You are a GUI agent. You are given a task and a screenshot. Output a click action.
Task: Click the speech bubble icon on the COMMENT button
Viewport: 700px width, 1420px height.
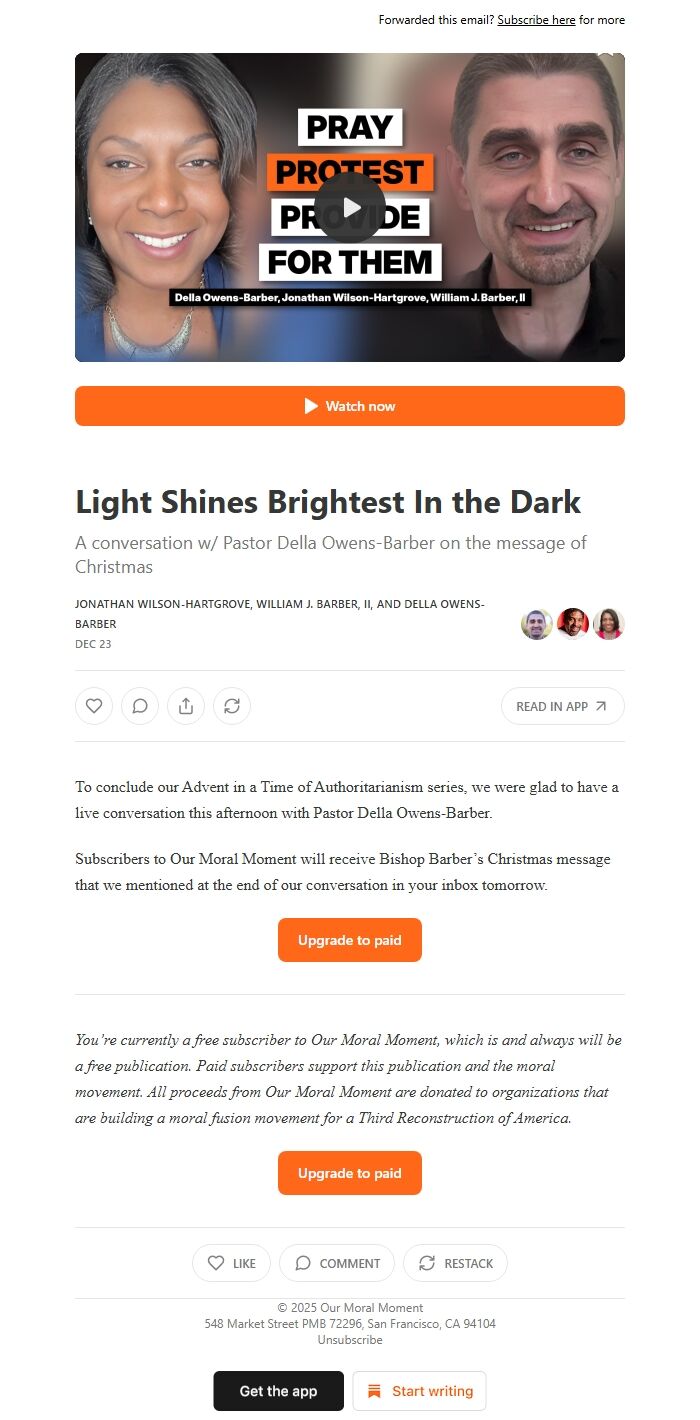(303, 1263)
